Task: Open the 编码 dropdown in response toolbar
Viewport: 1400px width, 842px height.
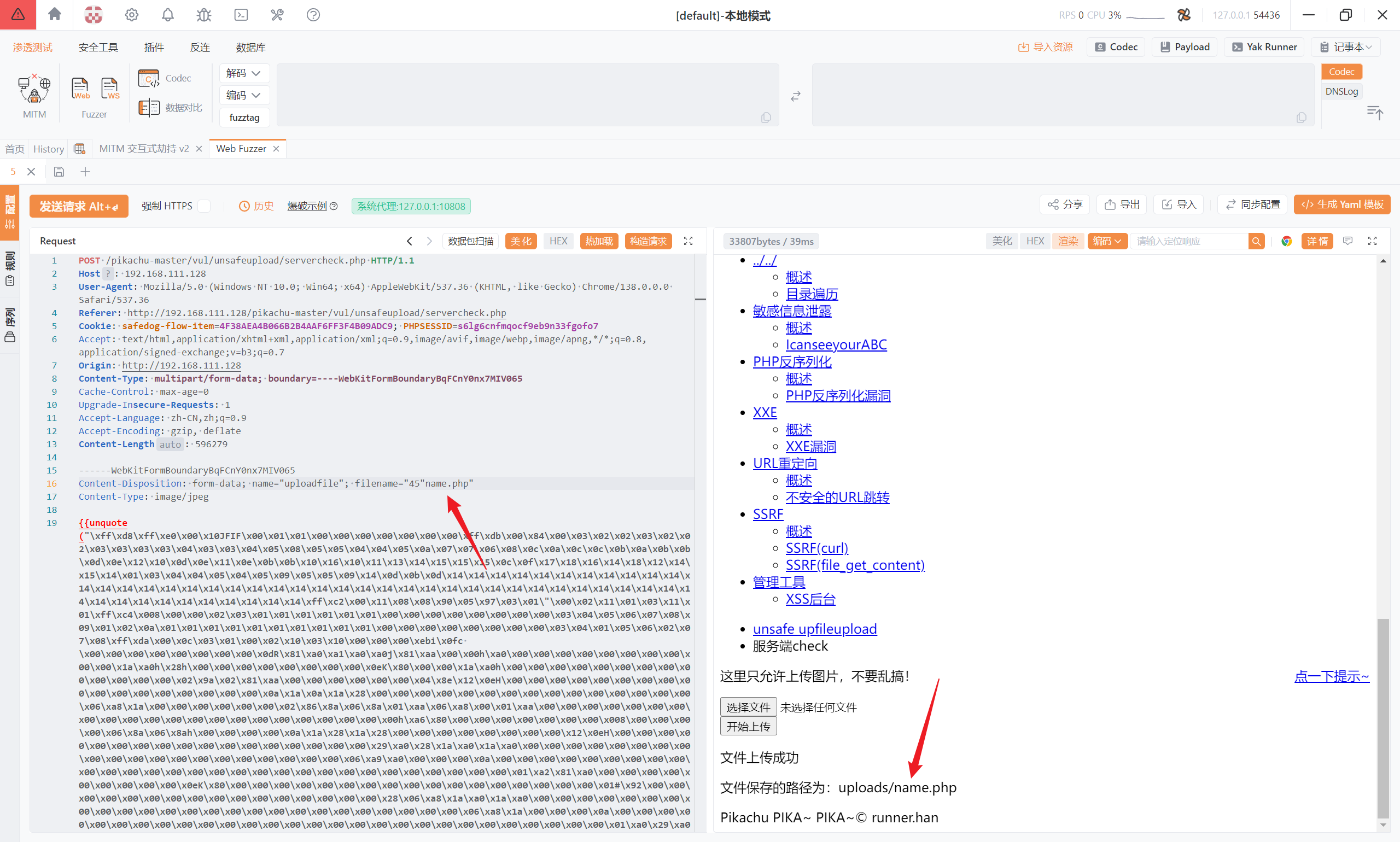Action: click(1107, 241)
